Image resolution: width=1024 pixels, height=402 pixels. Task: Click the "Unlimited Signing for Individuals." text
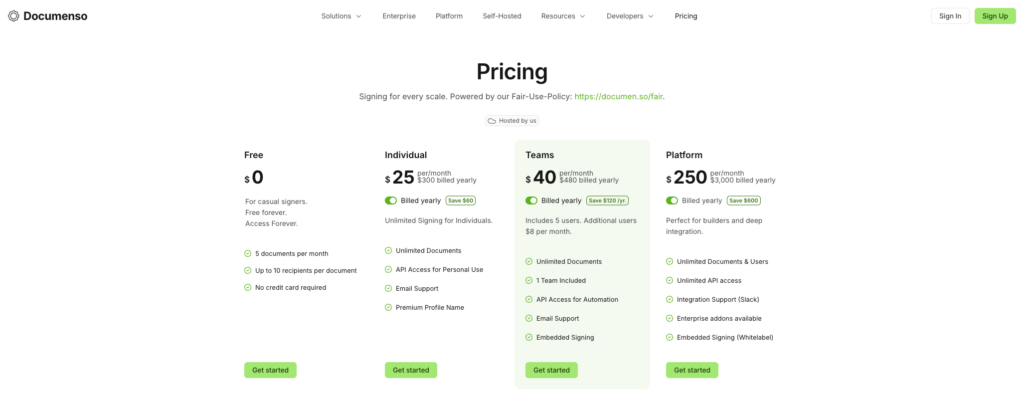(x=439, y=221)
